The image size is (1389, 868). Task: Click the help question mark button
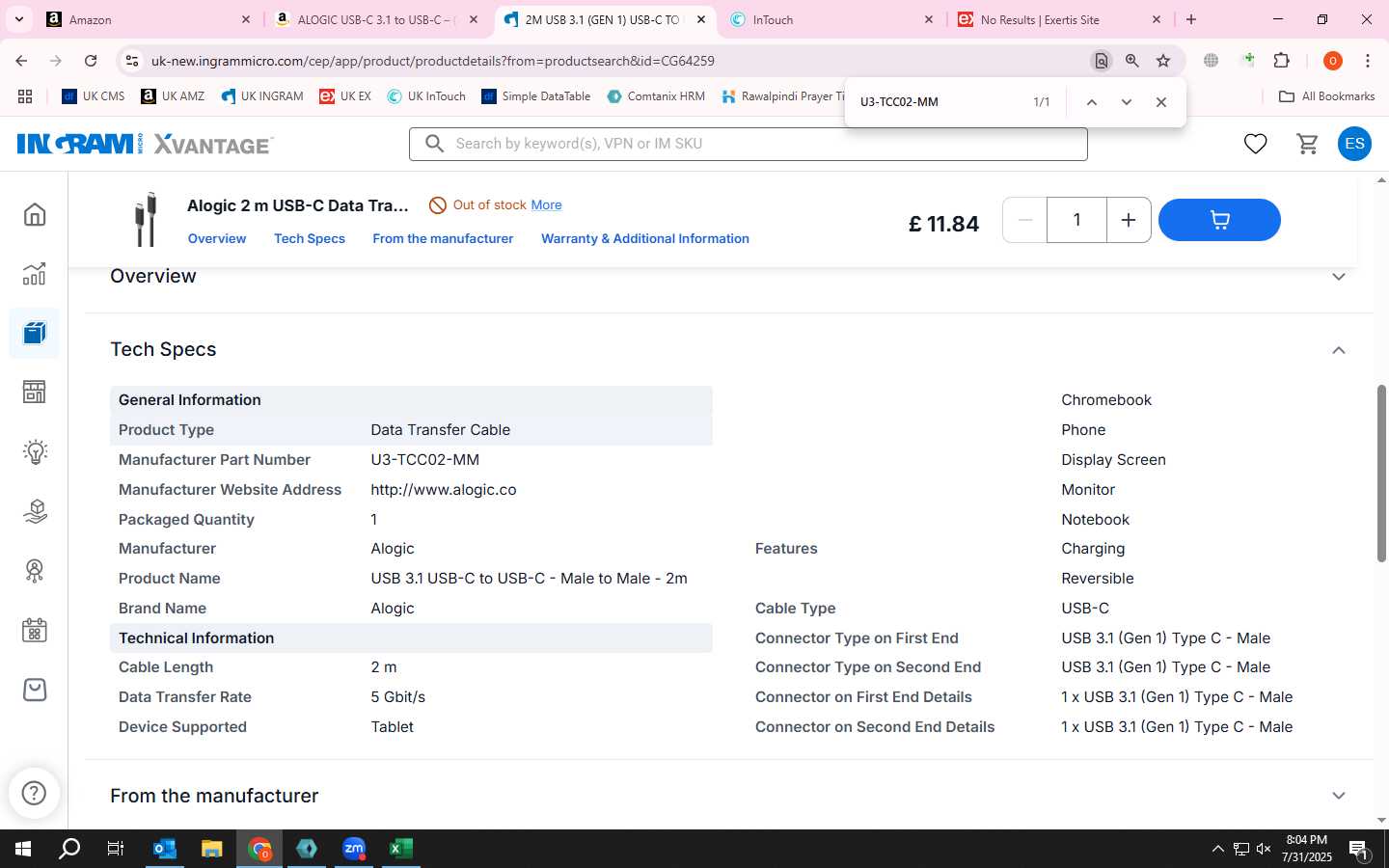point(34,793)
